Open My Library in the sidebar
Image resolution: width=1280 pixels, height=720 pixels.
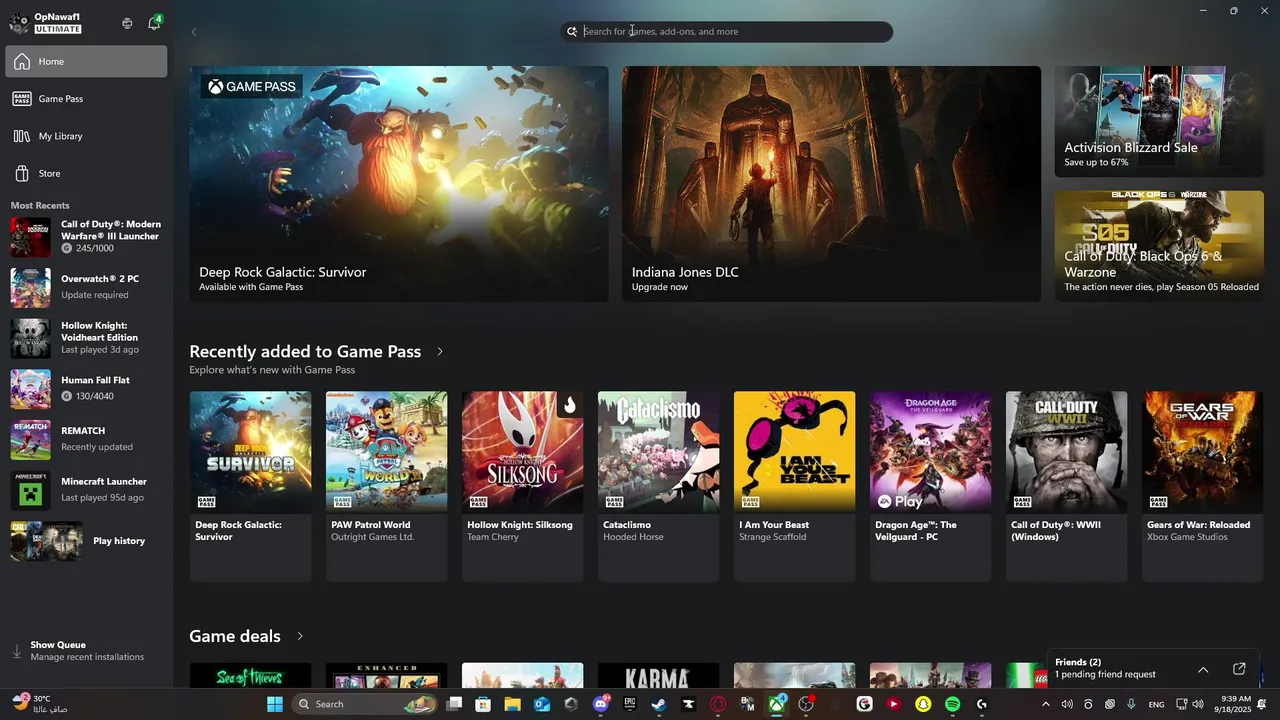click(x=86, y=136)
